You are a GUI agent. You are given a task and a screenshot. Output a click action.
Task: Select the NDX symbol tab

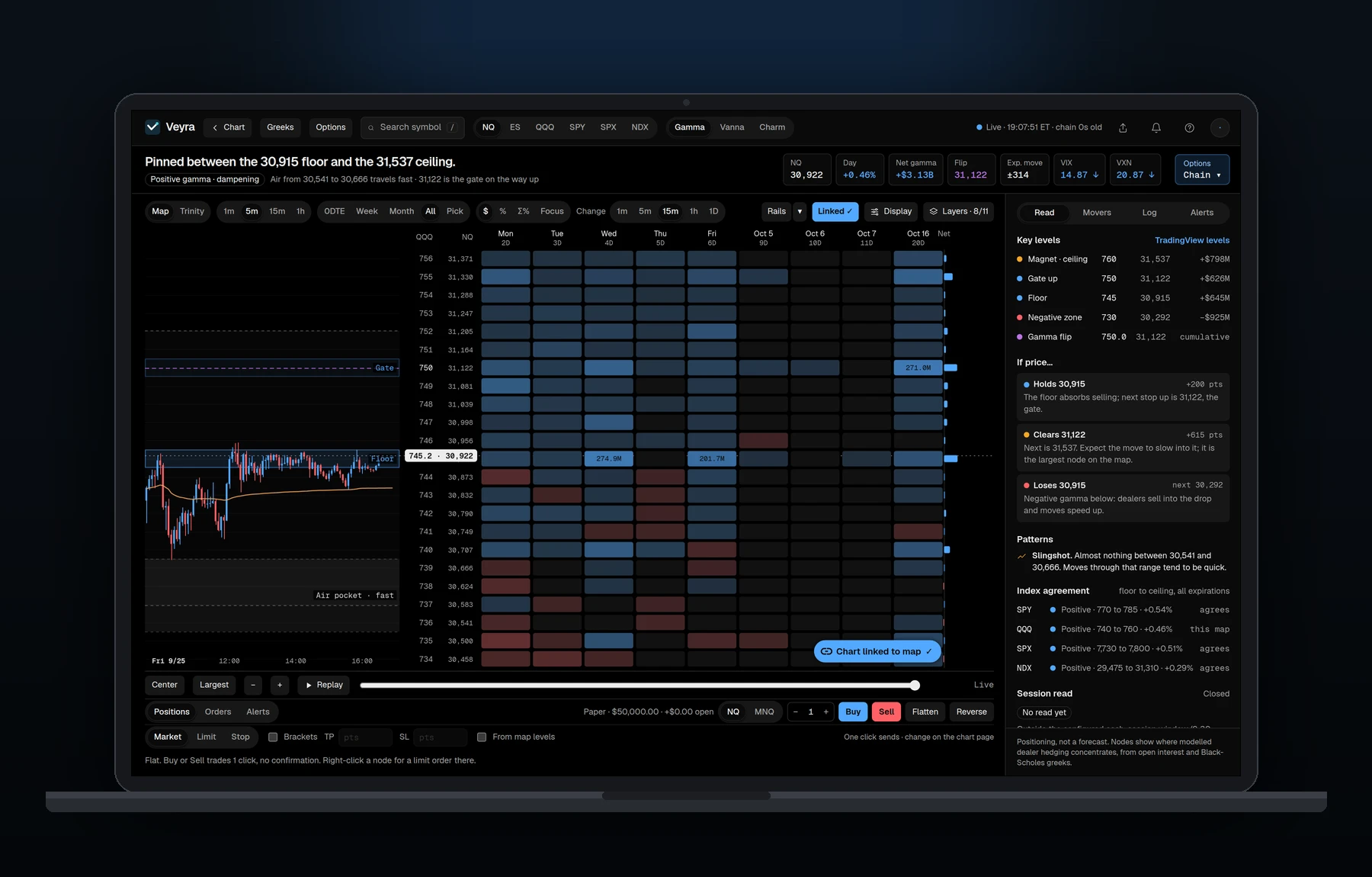(640, 127)
